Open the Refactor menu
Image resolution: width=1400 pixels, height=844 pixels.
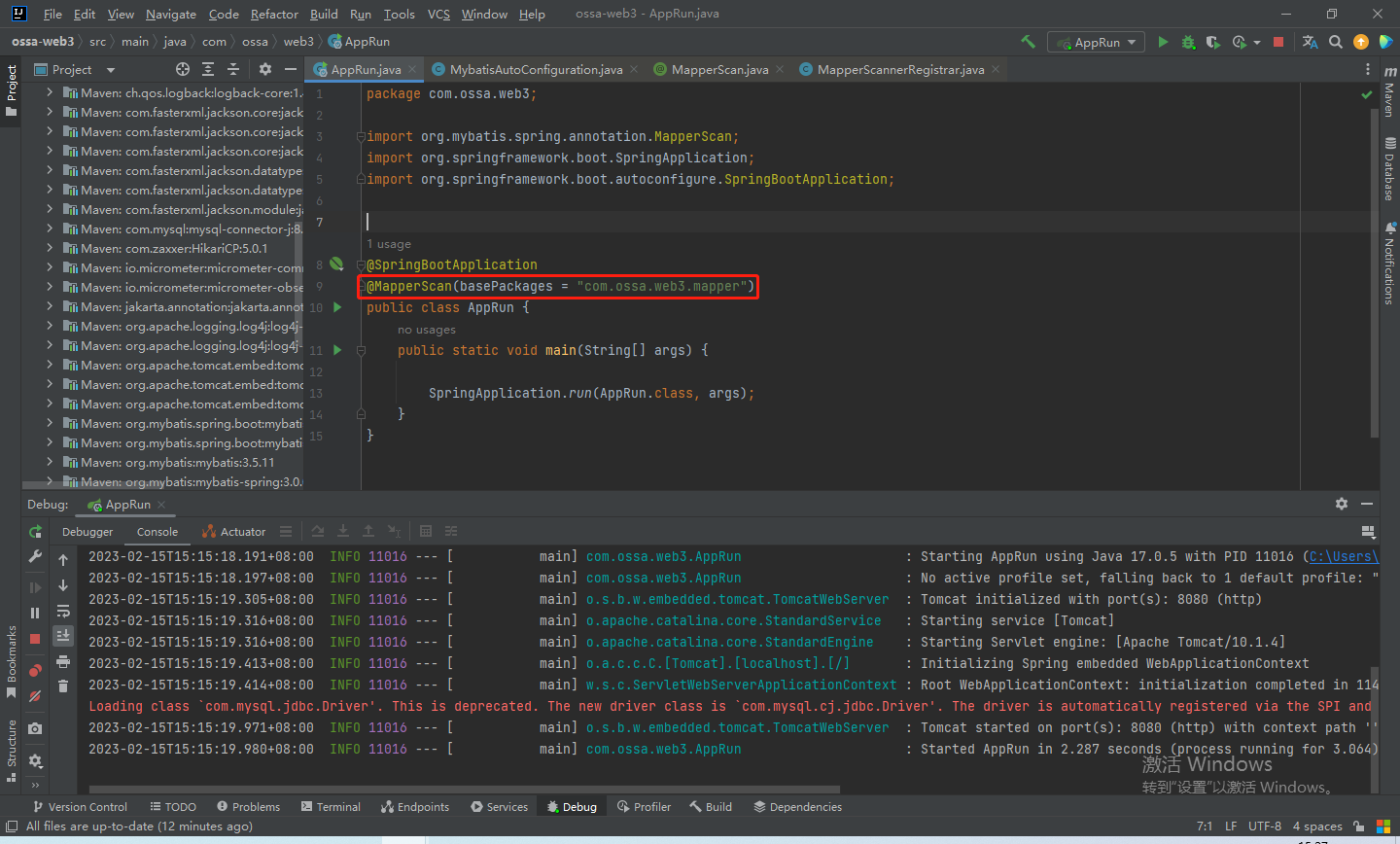point(274,14)
